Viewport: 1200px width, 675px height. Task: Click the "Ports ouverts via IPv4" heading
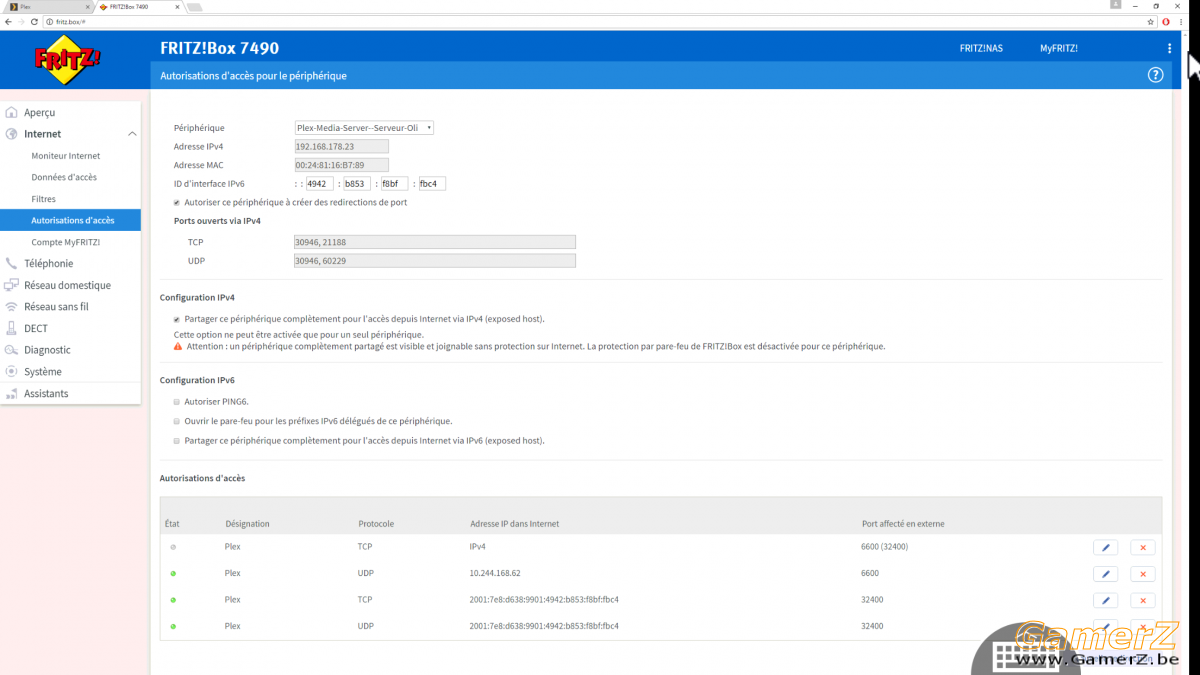(217, 221)
